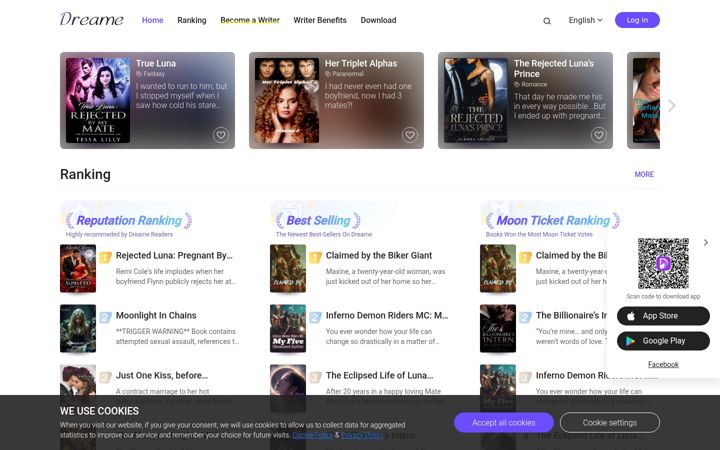Viewport: 720px width, 450px height.
Task: Collapse the QR download panel chevron
Action: [706, 242]
